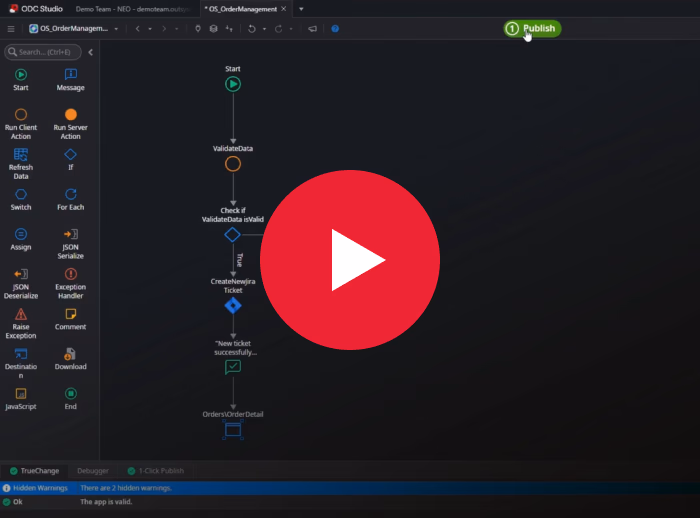Undo the last change
This screenshot has height=518, width=700.
coord(252,29)
